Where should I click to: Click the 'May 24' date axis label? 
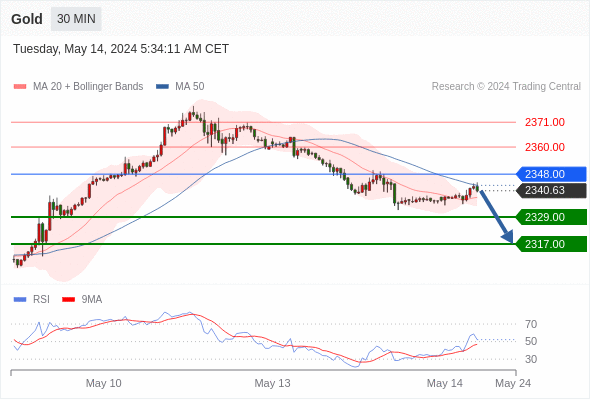click(x=513, y=383)
